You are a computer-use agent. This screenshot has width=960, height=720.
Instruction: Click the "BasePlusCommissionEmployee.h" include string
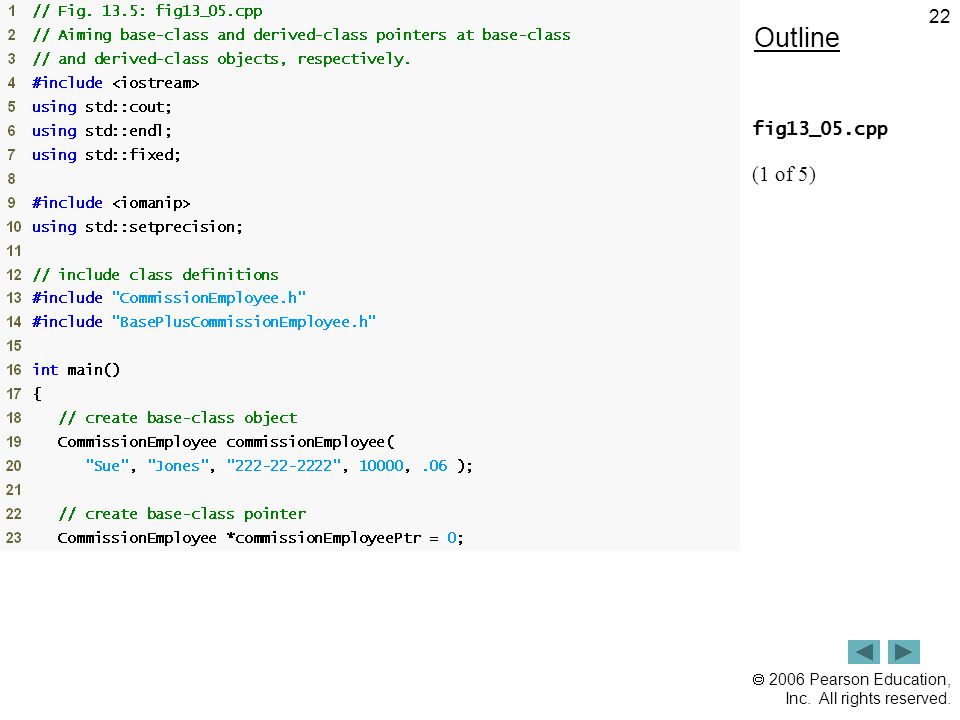(244, 321)
